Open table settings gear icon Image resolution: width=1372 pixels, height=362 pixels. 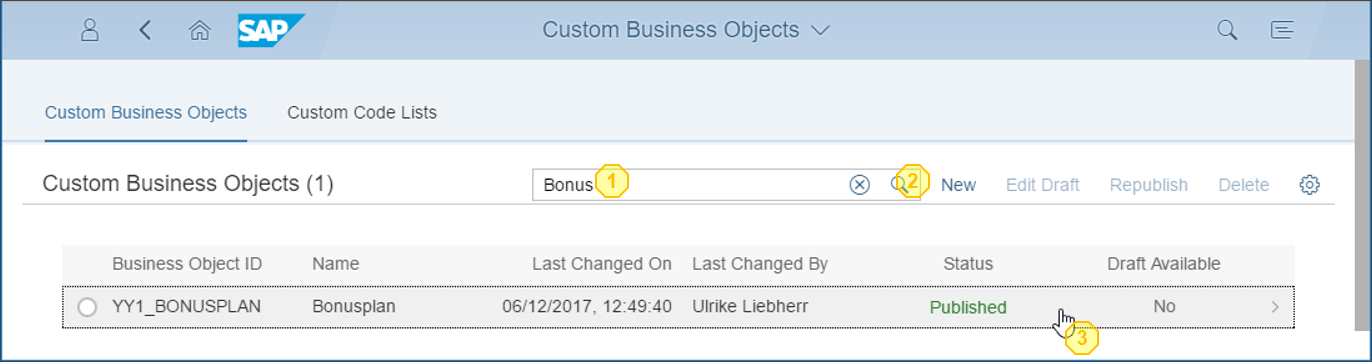tap(1310, 185)
